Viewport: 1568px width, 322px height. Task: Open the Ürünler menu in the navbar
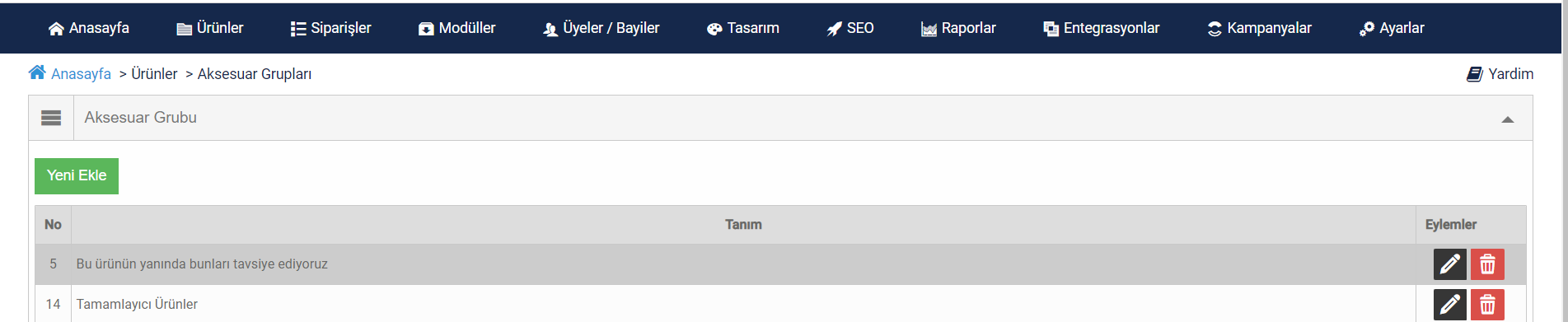pyautogui.click(x=210, y=28)
